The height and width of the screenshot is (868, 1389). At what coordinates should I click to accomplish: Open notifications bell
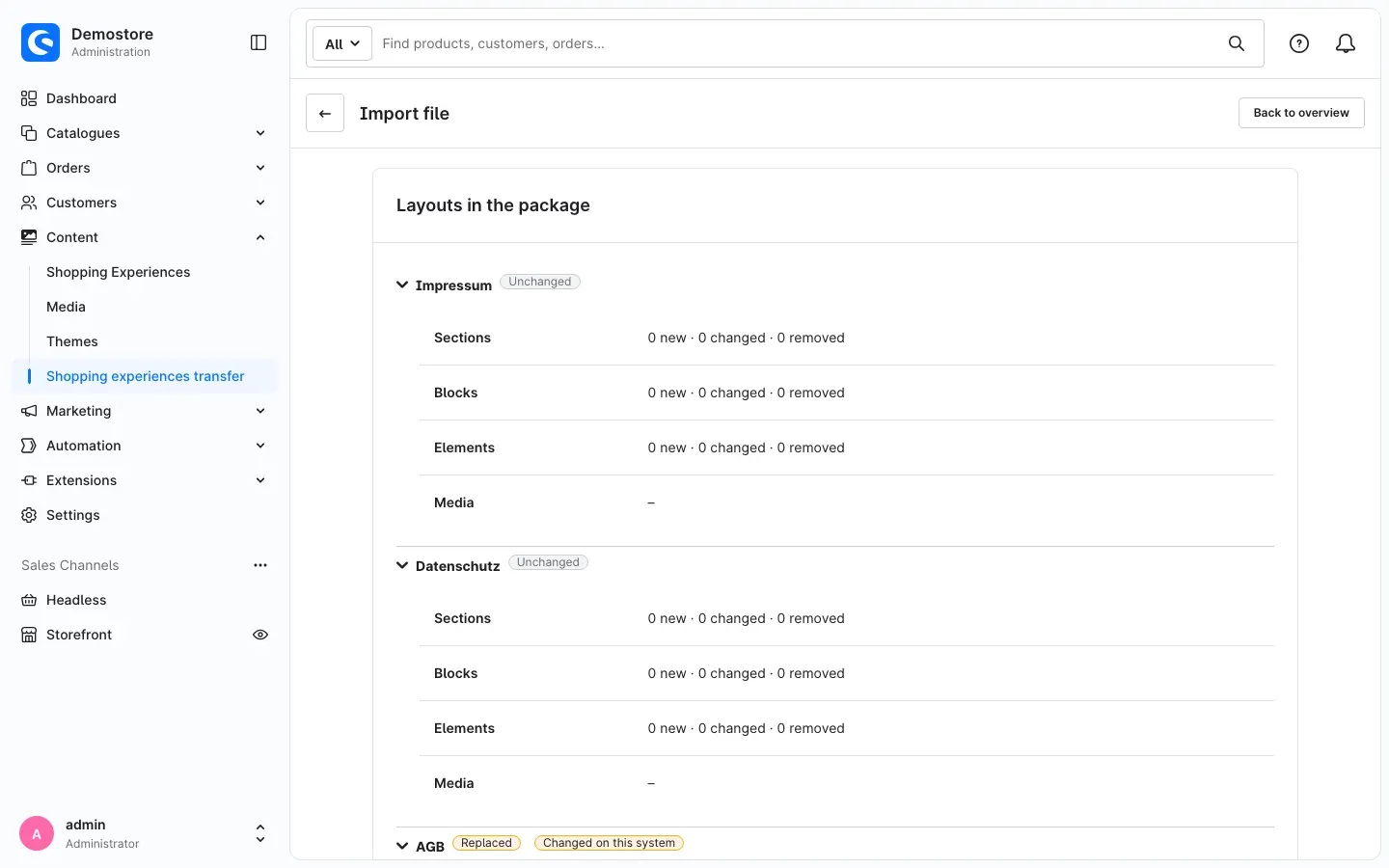[1346, 43]
